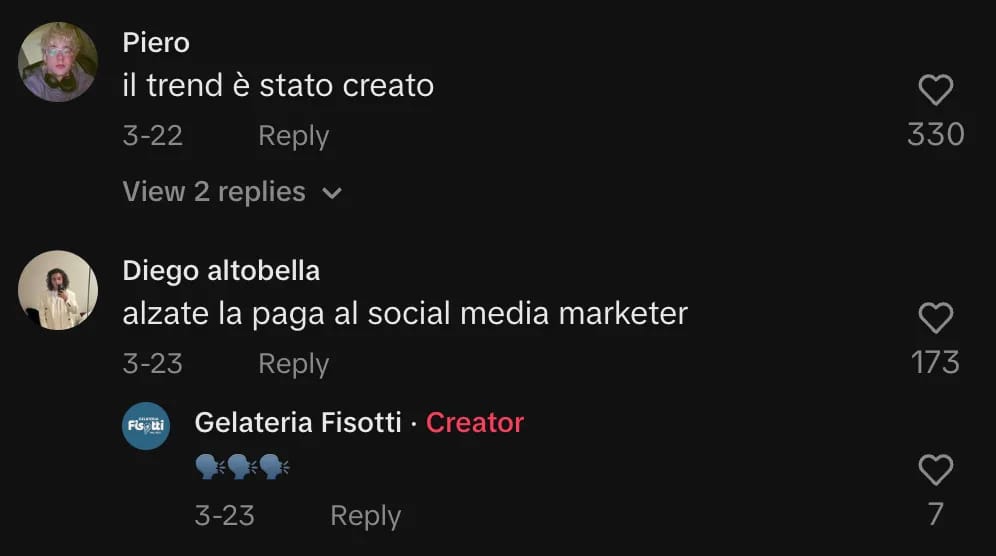Reply to Diego altobella's comment

pyautogui.click(x=293, y=364)
